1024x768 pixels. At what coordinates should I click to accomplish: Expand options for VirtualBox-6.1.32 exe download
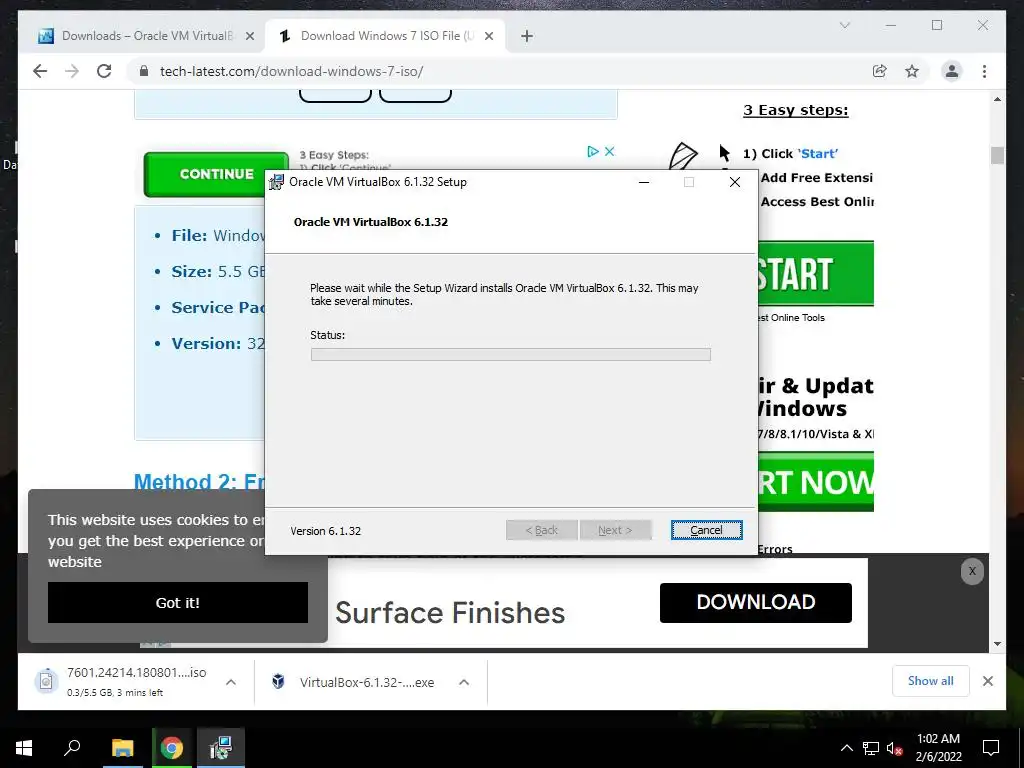coord(464,682)
